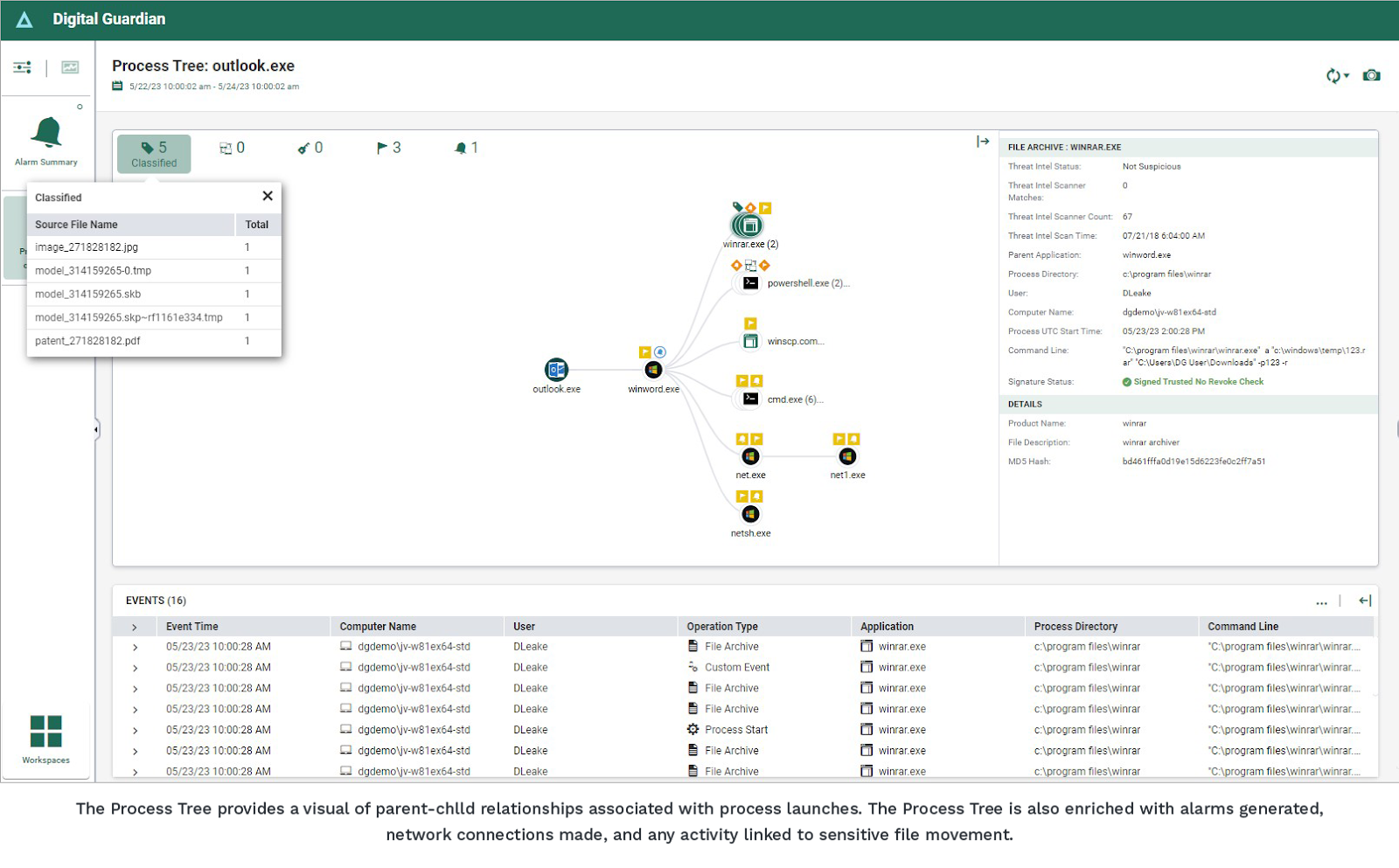Image resolution: width=1399 pixels, height=868 pixels.
Task: Click winword.exe parent application value
Action: (x=1146, y=255)
